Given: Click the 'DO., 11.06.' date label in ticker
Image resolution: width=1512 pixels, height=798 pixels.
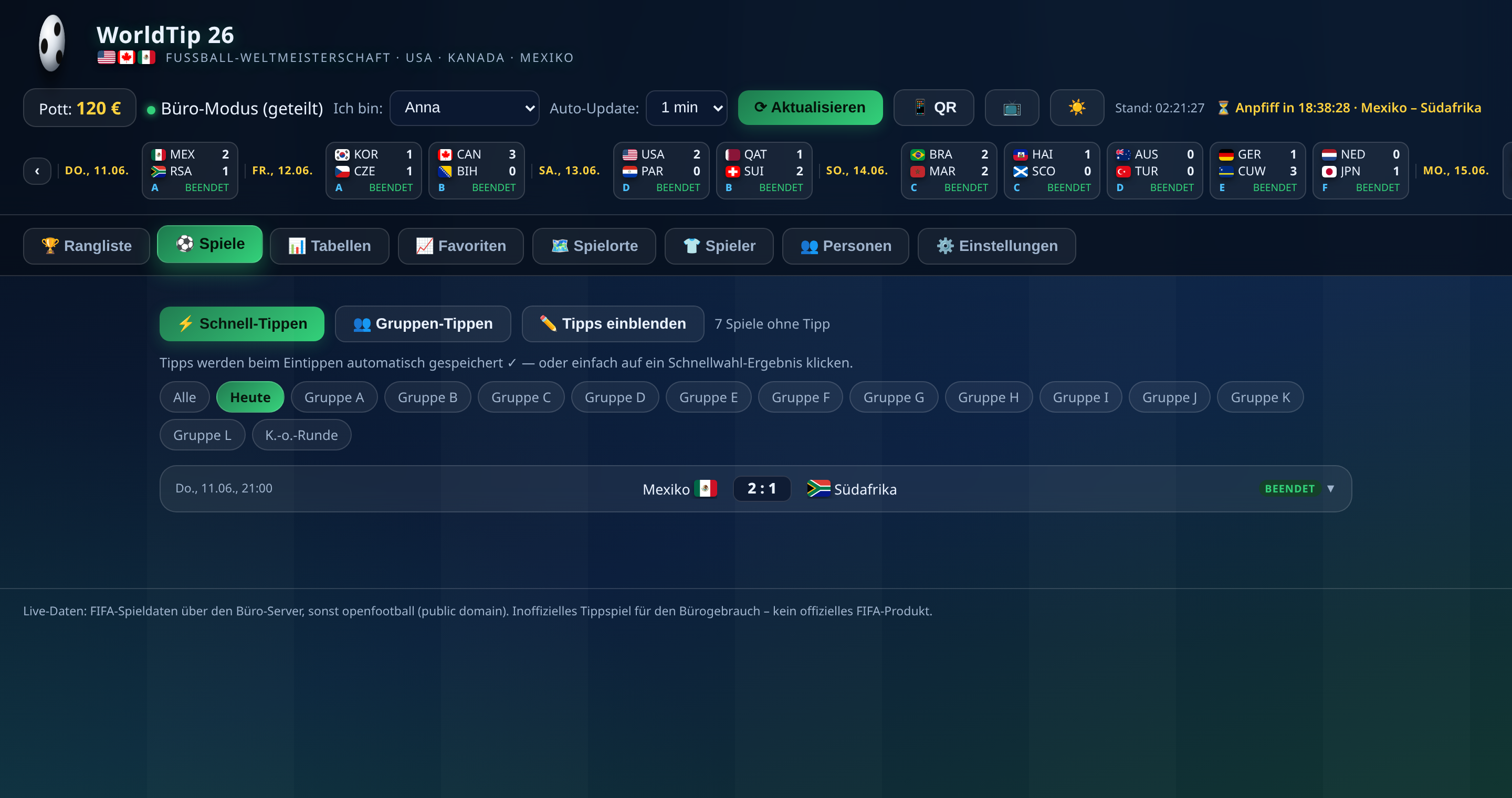Looking at the screenshot, I should click(x=96, y=171).
